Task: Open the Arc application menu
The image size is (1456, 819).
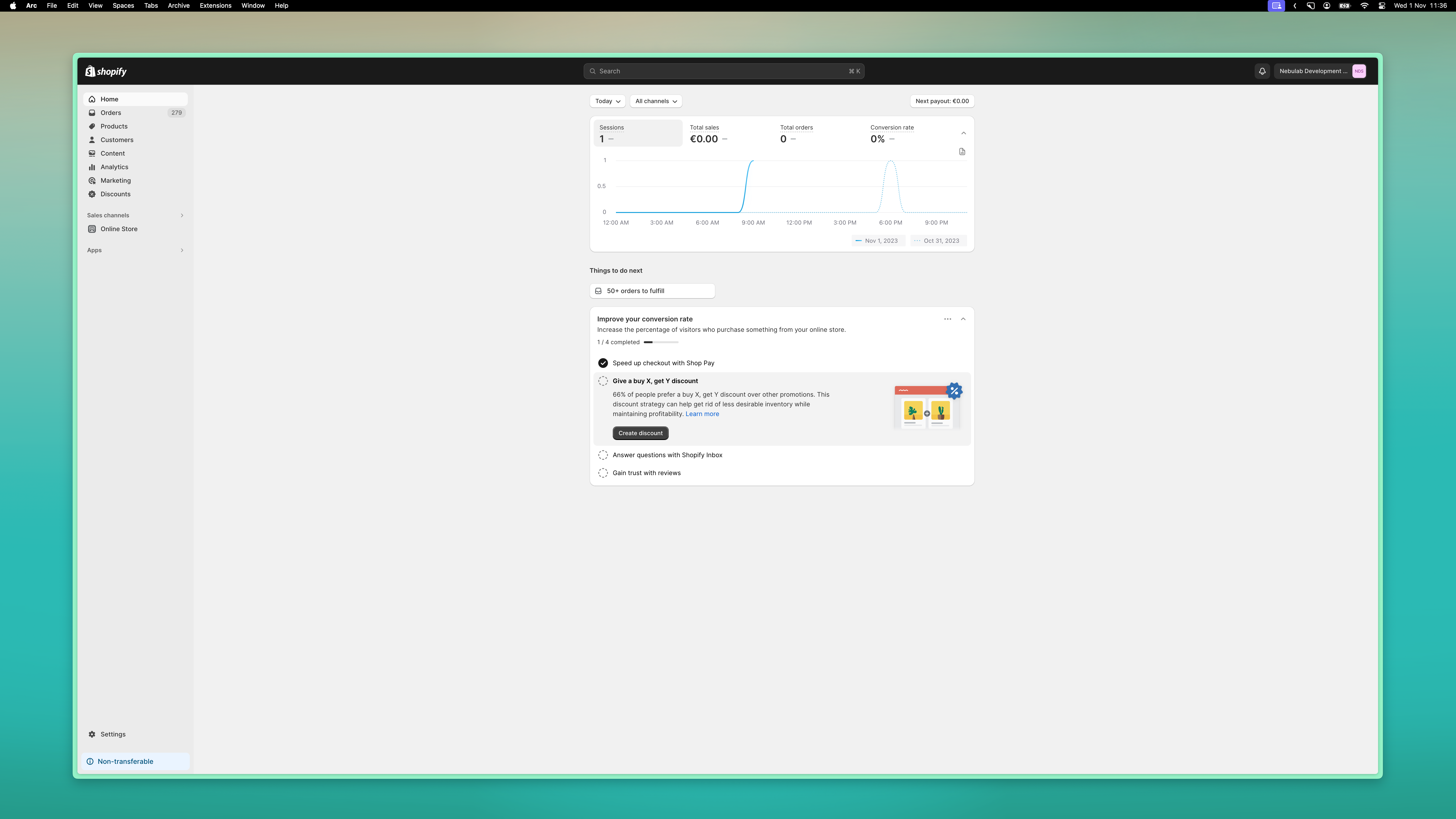Action: point(32,6)
